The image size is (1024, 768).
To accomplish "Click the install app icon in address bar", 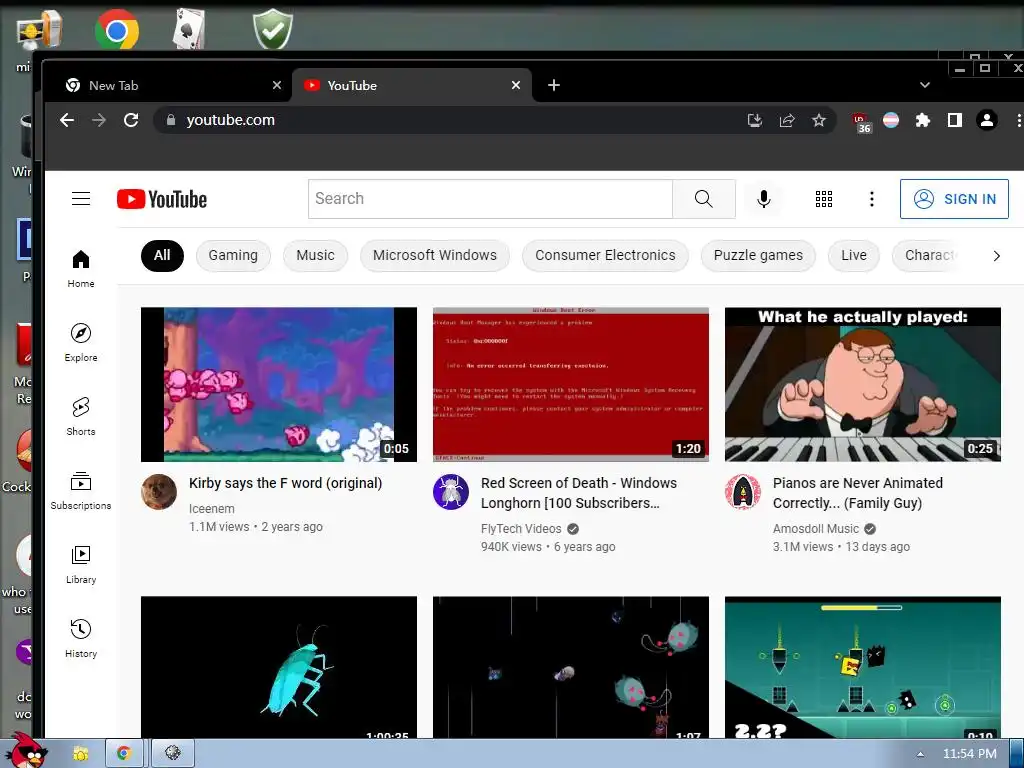I will tap(754, 120).
